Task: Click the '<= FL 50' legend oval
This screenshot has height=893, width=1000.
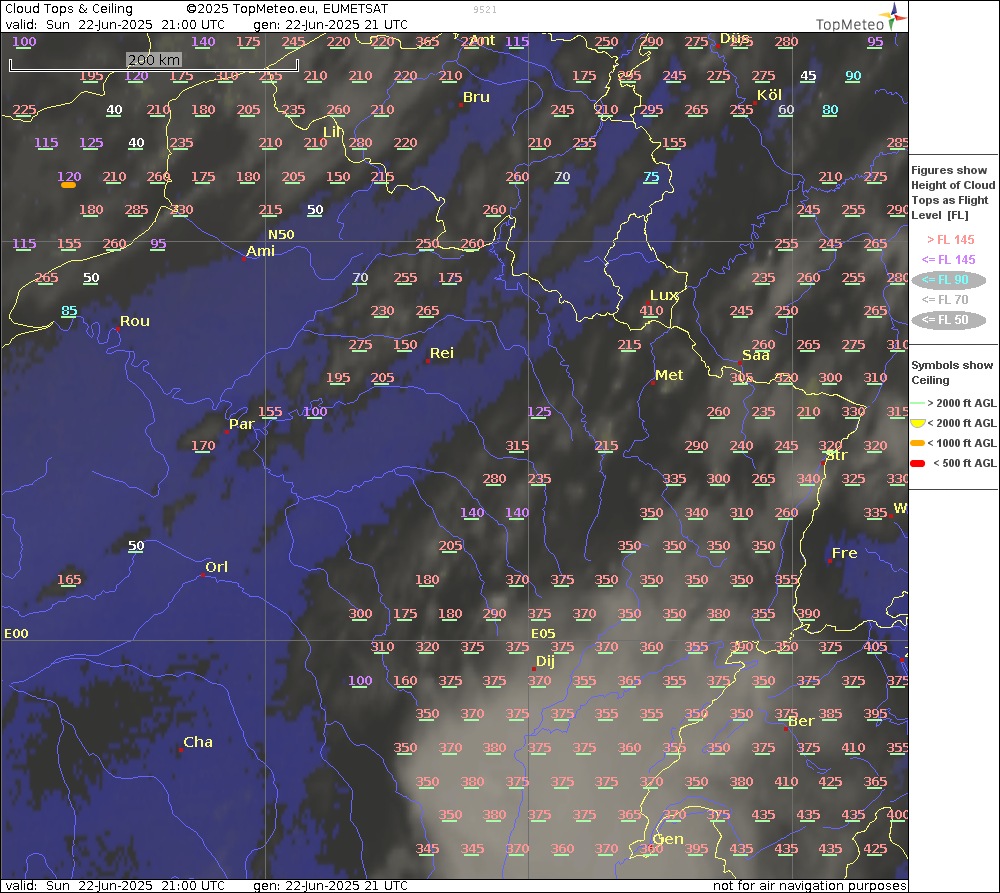Action: [x=948, y=320]
